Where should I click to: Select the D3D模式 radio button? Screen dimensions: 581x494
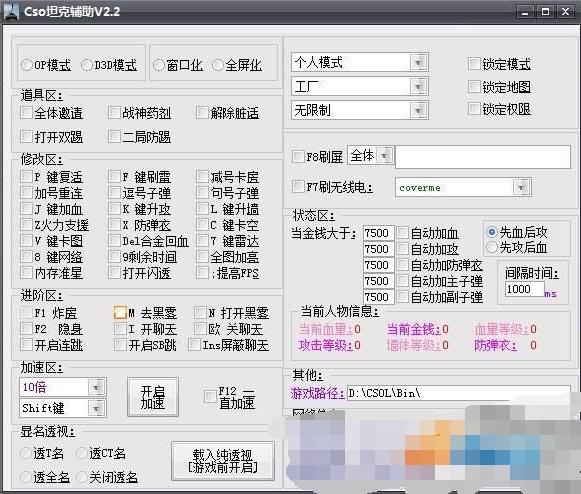86,65
